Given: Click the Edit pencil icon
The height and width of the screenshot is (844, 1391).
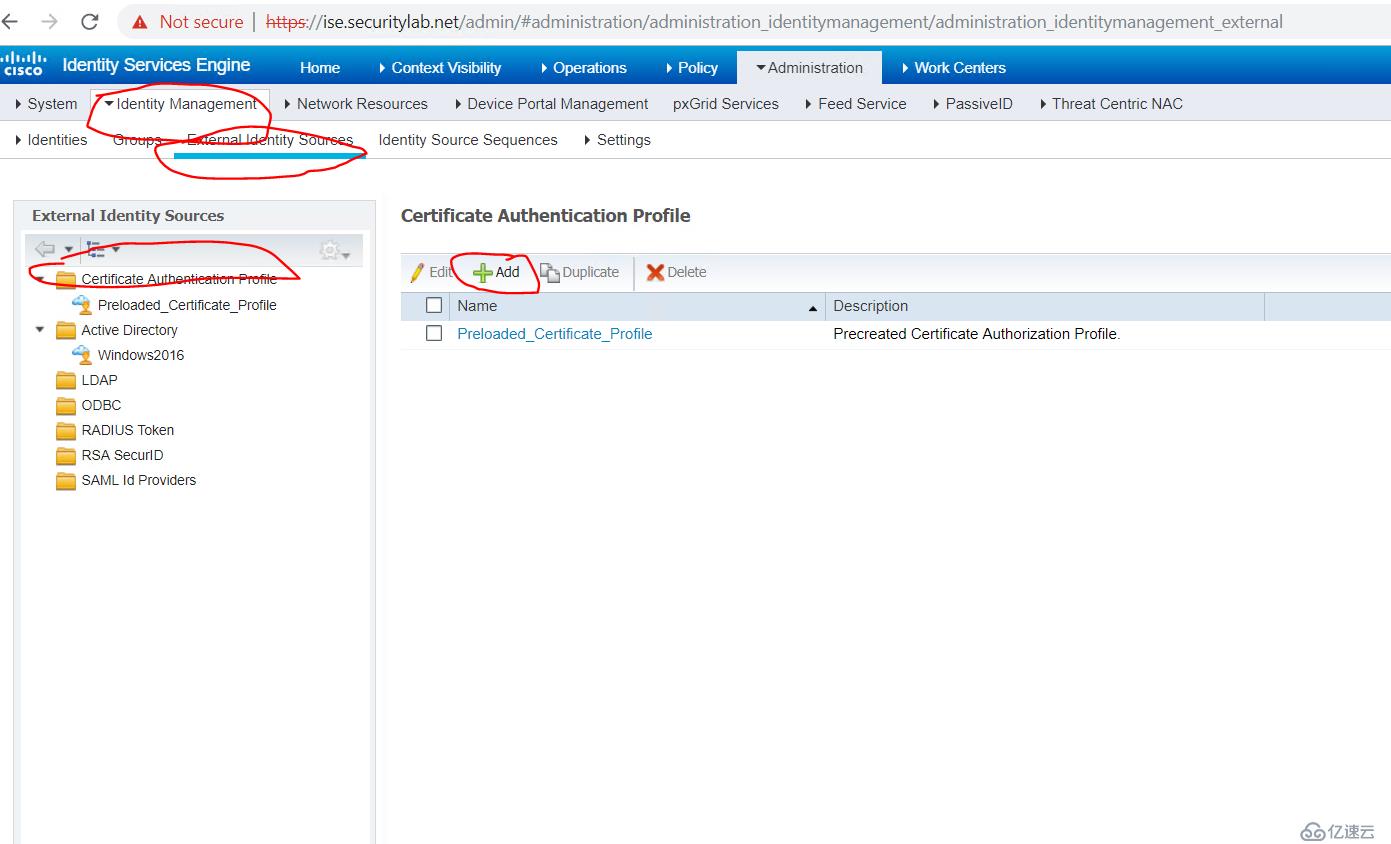Looking at the screenshot, I should coord(417,272).
